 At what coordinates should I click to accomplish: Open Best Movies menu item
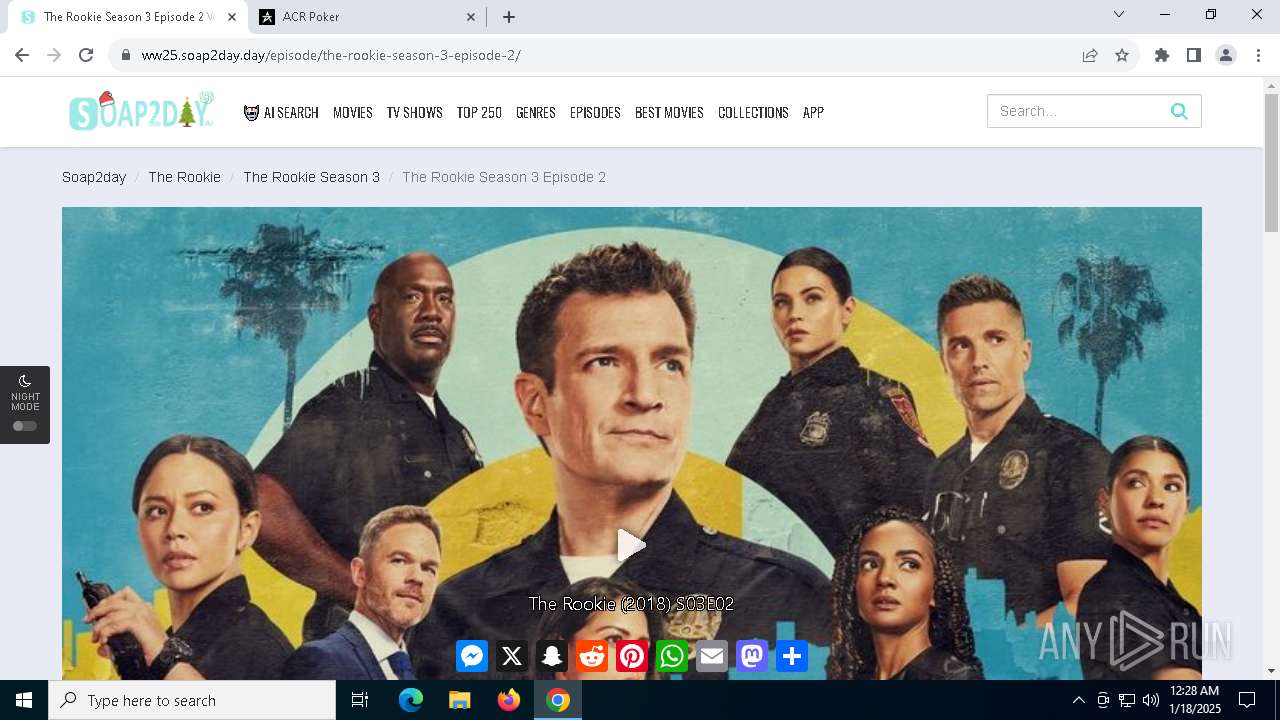click(669, 113)
